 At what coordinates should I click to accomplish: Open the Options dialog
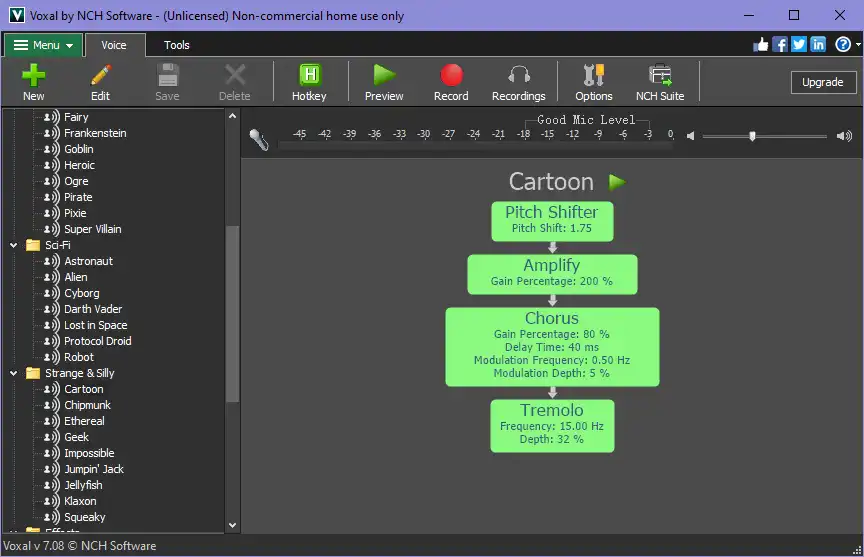(x=593, y=82)
